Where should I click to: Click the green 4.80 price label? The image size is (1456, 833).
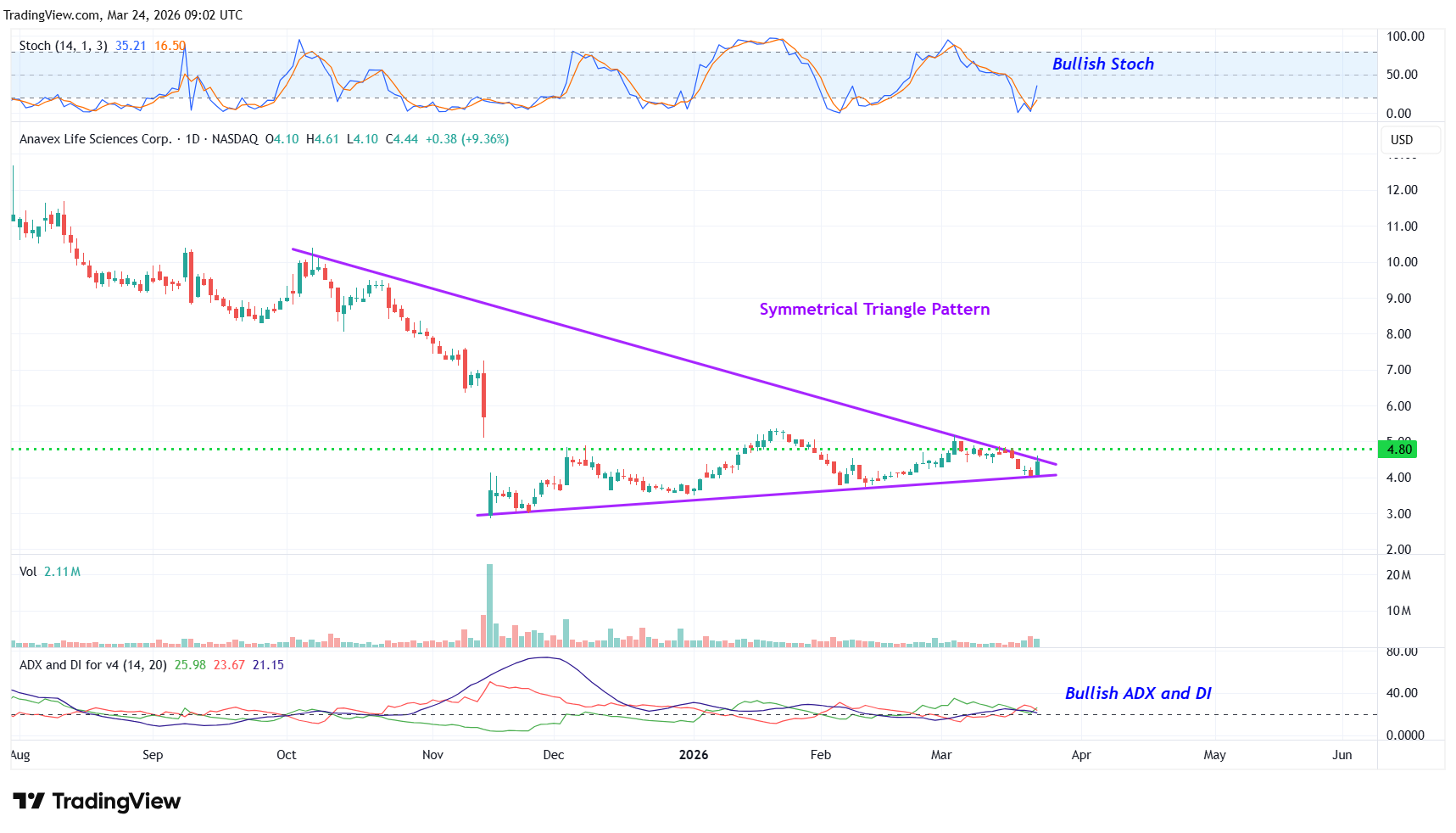[1398, 450]
